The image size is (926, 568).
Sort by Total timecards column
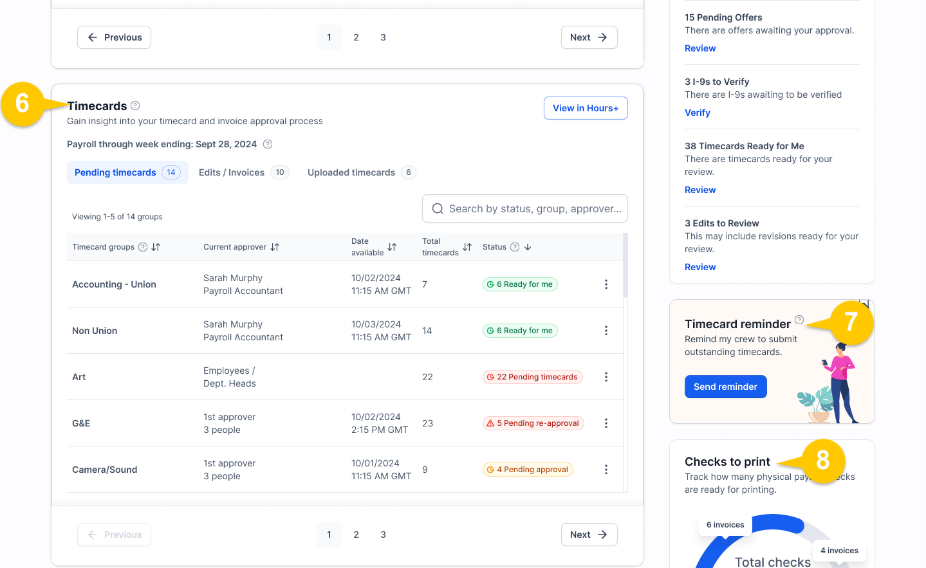pyautogui.click(x=467, y=247)
